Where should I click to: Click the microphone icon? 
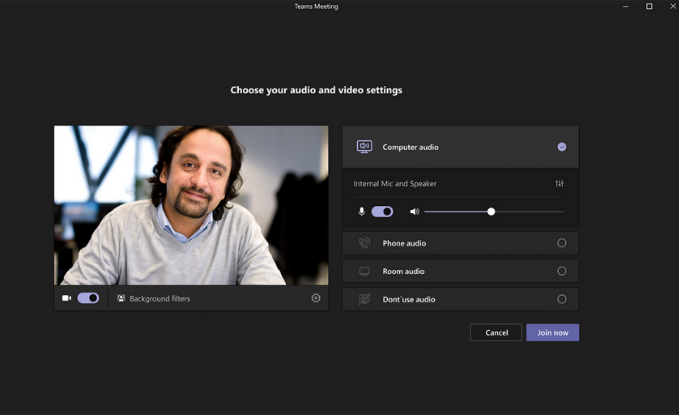tap(361, 212)
